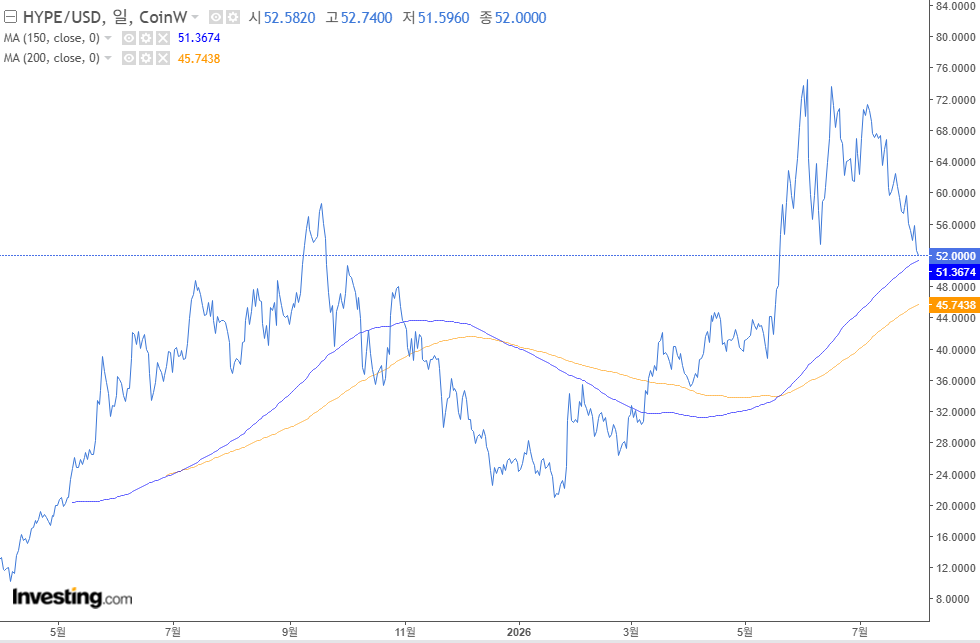The width and height of the screenshot is (980, 643).
Task: Open dropdown arrow next to MA (200, close, 0)
Action: [108, 58]
